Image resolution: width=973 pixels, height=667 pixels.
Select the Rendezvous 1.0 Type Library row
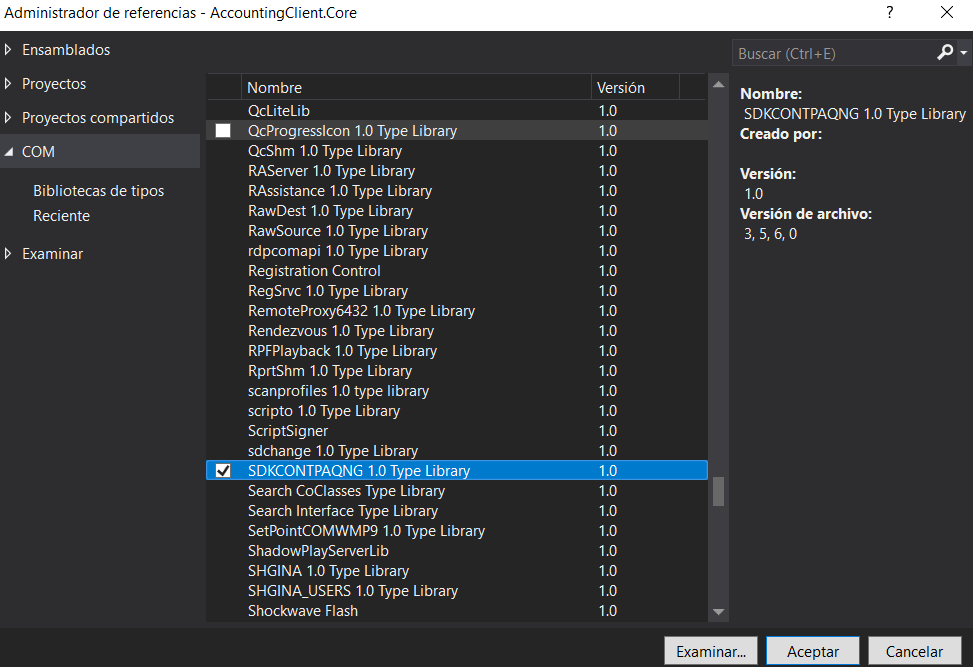click(457, 331)
